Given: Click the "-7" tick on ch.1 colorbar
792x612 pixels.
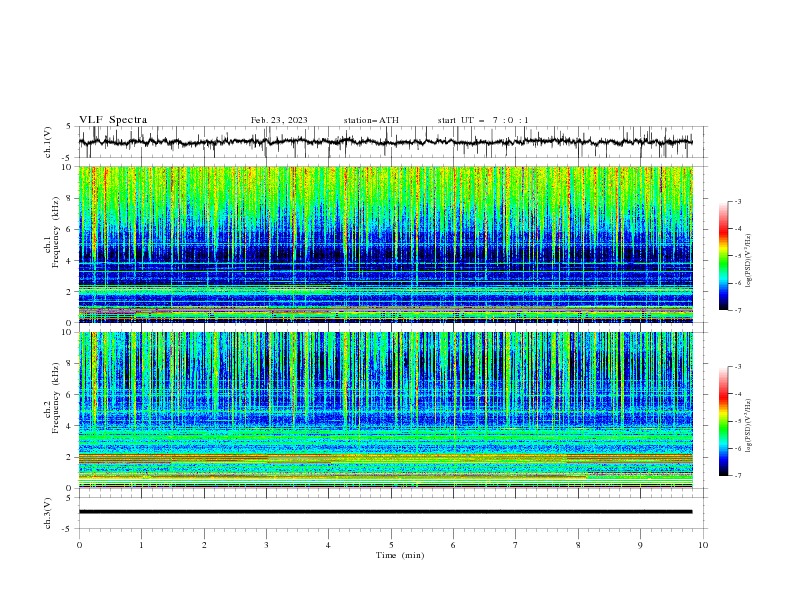Looking at the screenshot, I should pyautogui.click(x=737, y=310).
